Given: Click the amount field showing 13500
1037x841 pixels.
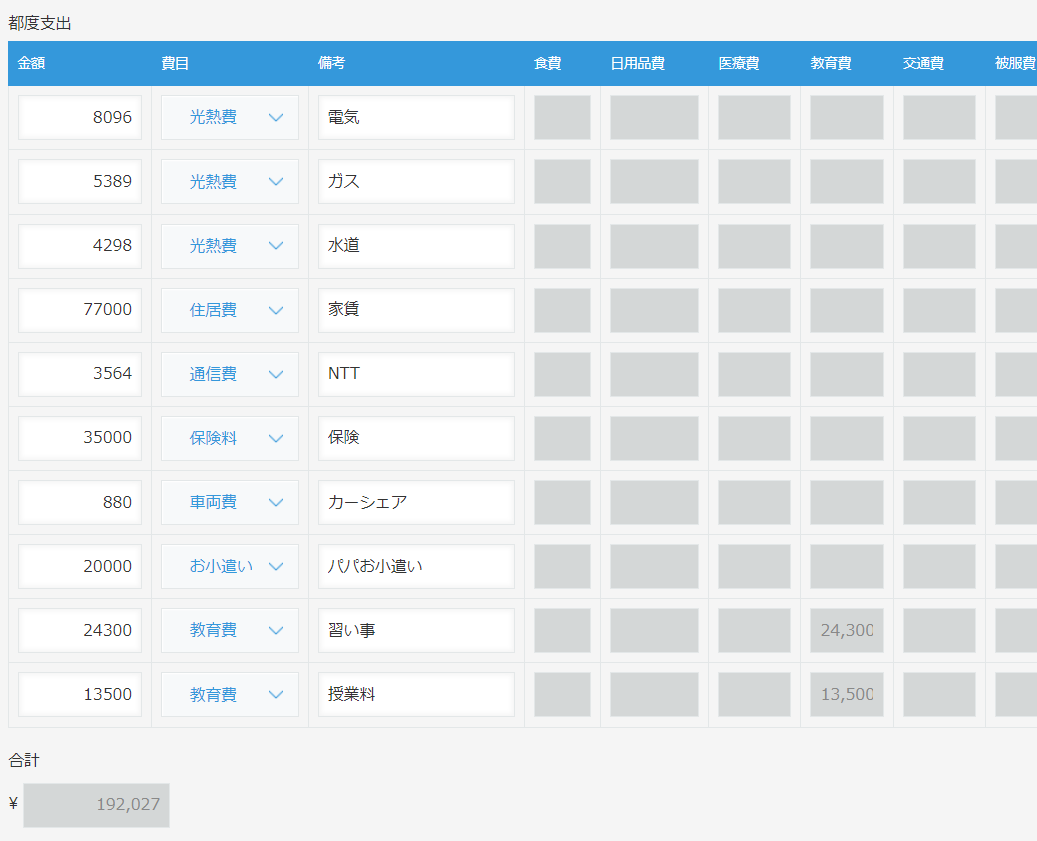Looking at the screenshot, I should (80, 694).
